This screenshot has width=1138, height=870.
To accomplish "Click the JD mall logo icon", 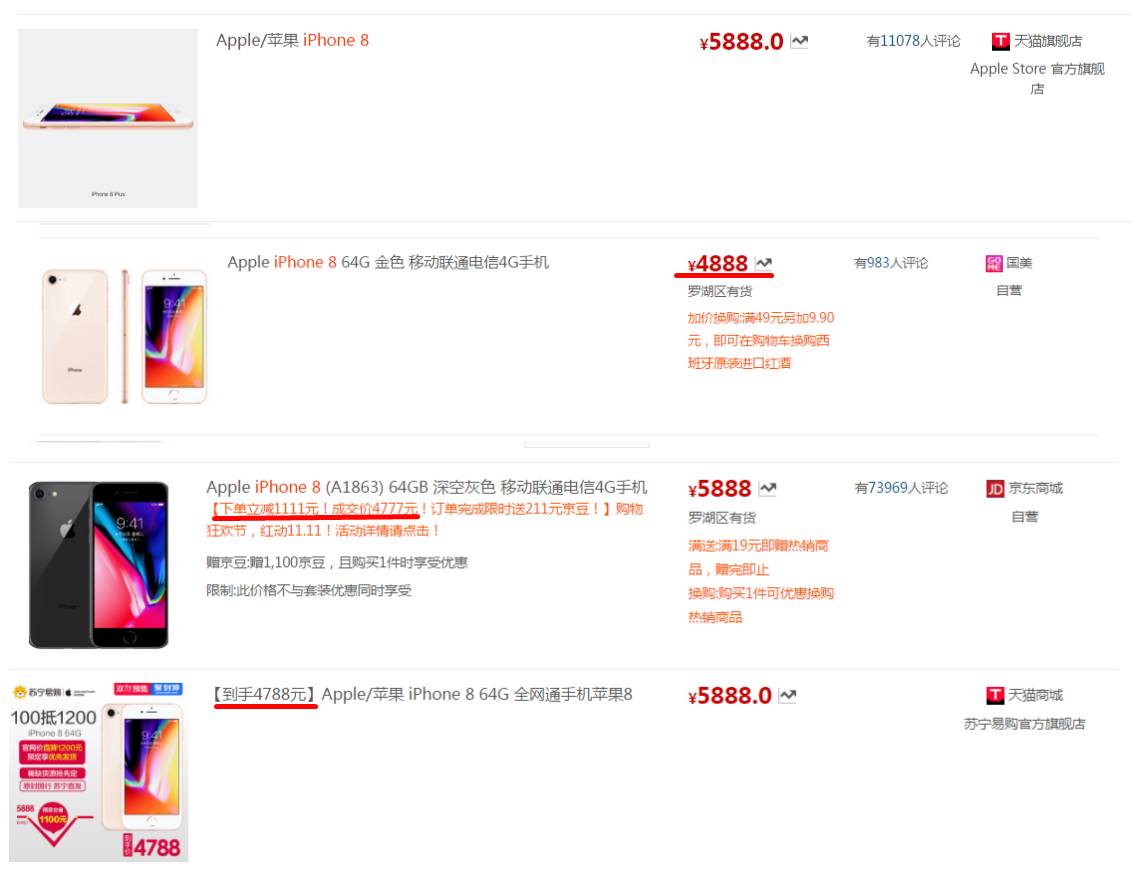I will [x=995, y=488].
